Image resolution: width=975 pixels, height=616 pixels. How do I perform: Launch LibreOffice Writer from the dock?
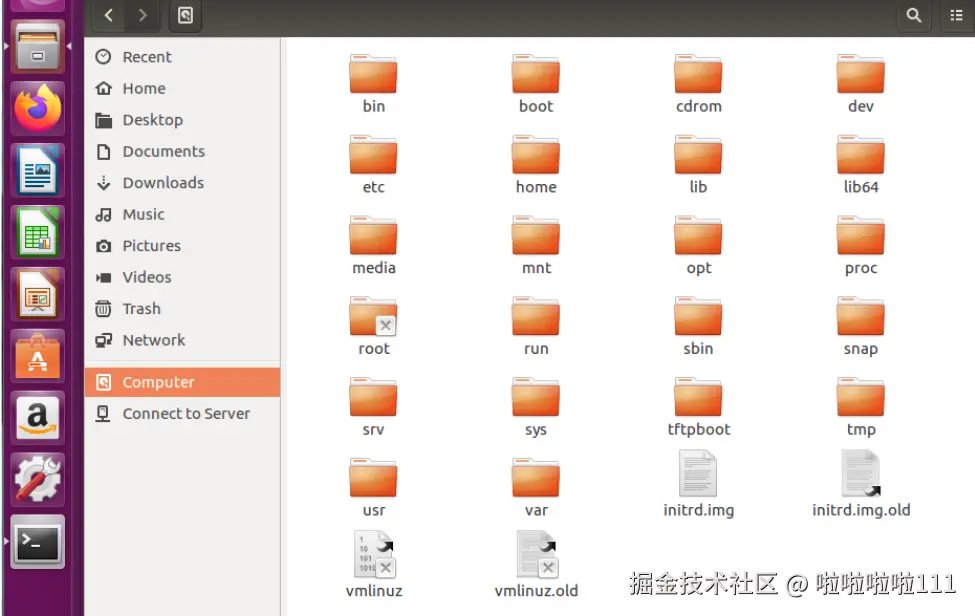(x=38, y=170)
